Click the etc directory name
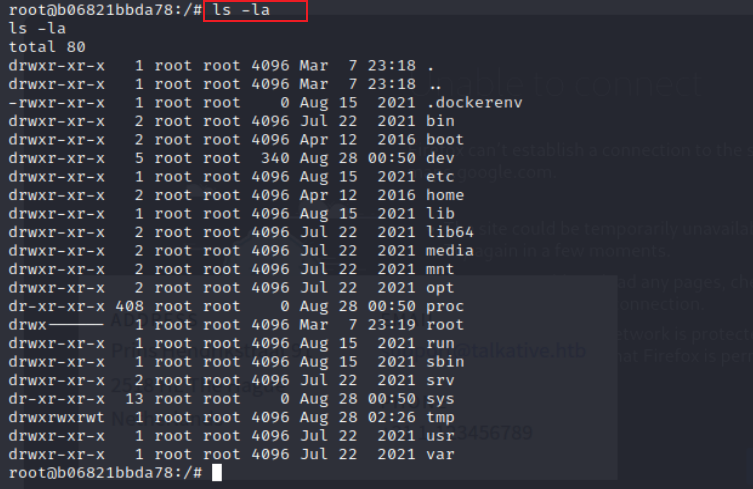Image resolution: width=753 pixels, height=489 pixels. (439, 176)
